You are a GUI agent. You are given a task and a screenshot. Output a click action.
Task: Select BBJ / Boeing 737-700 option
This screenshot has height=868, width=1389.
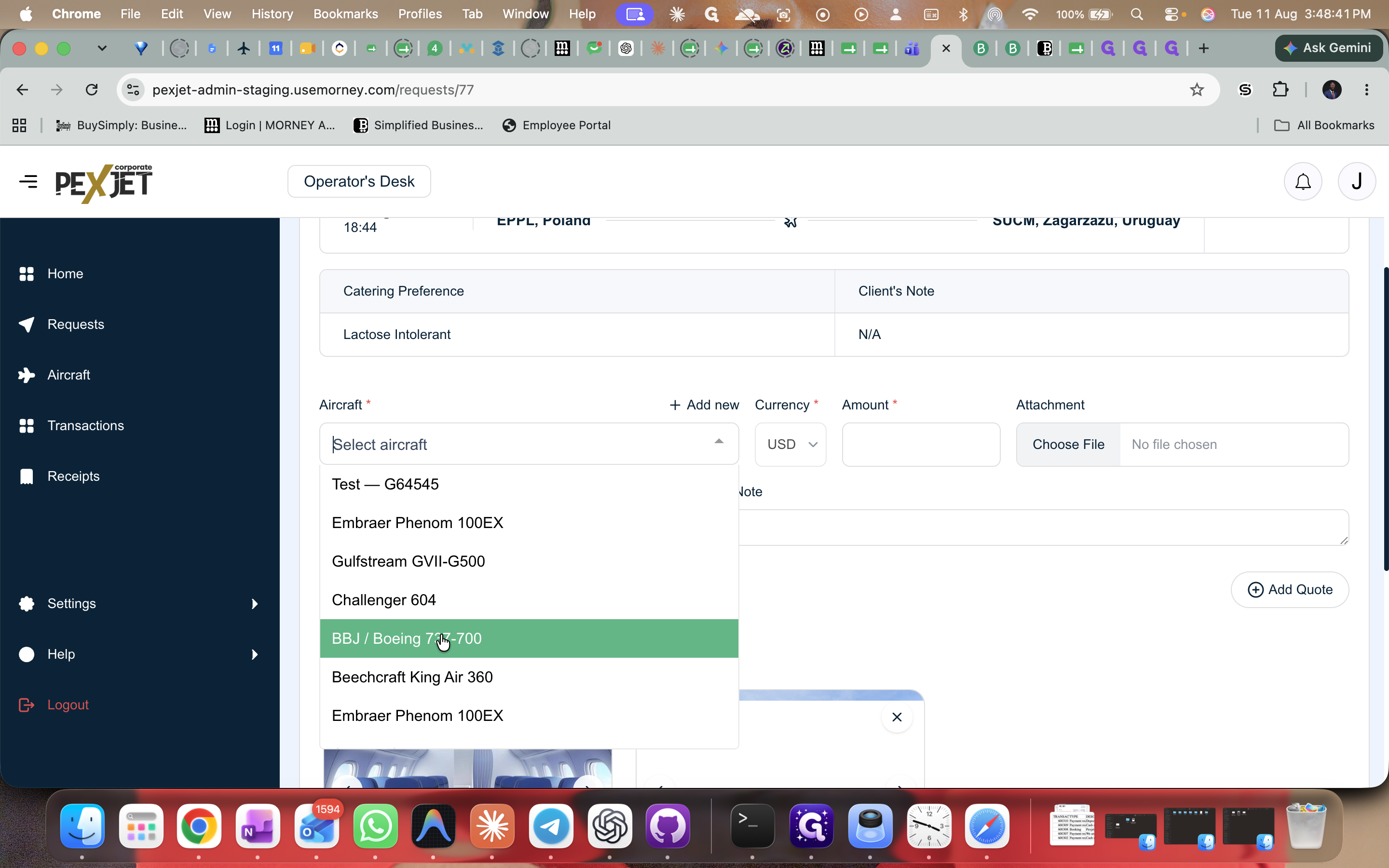pos(529,638)
